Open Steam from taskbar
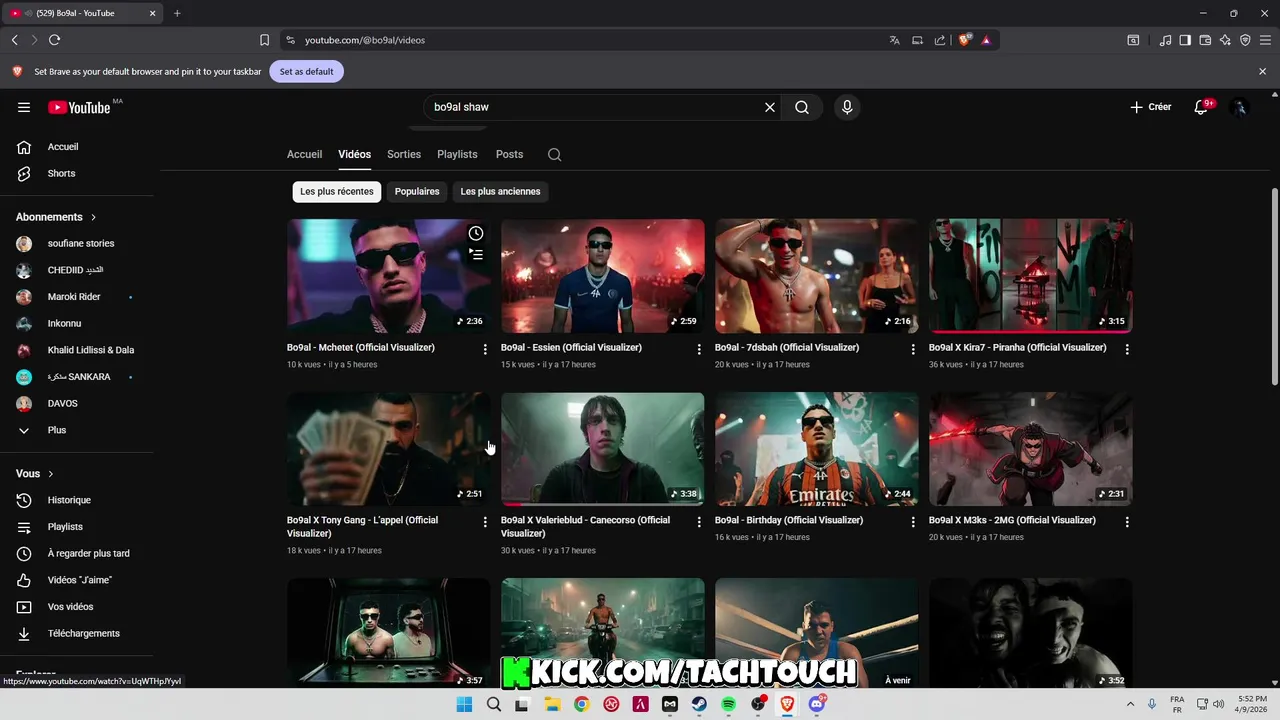Image resolution: width=1280 pixels, height=720 pixels. [x=699, y=705]
